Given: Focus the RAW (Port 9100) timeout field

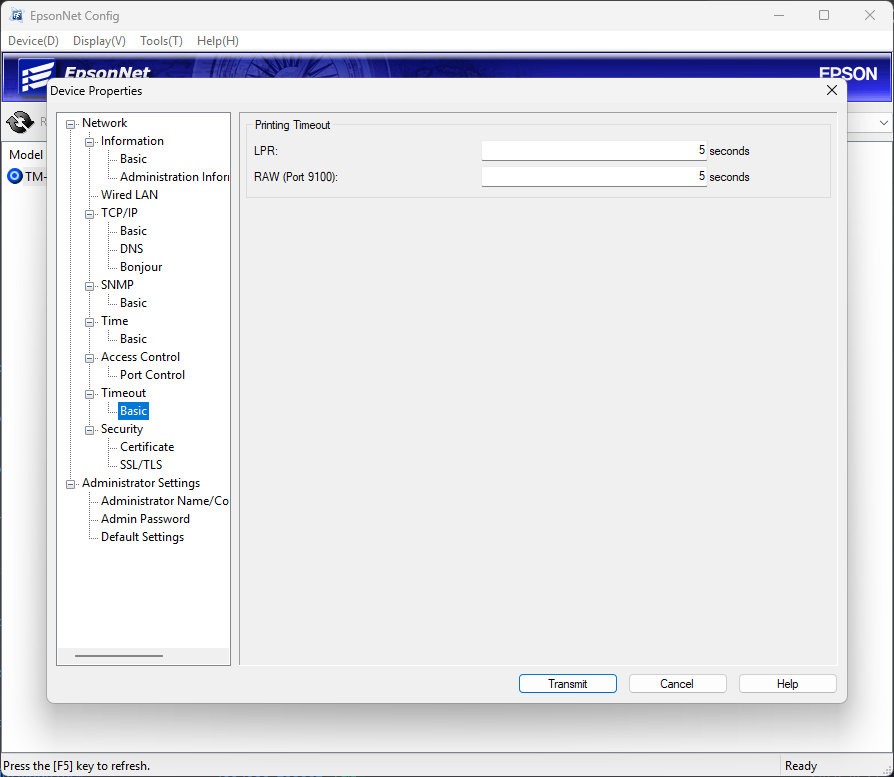Looking at the screenshot, I should (594, 177).
